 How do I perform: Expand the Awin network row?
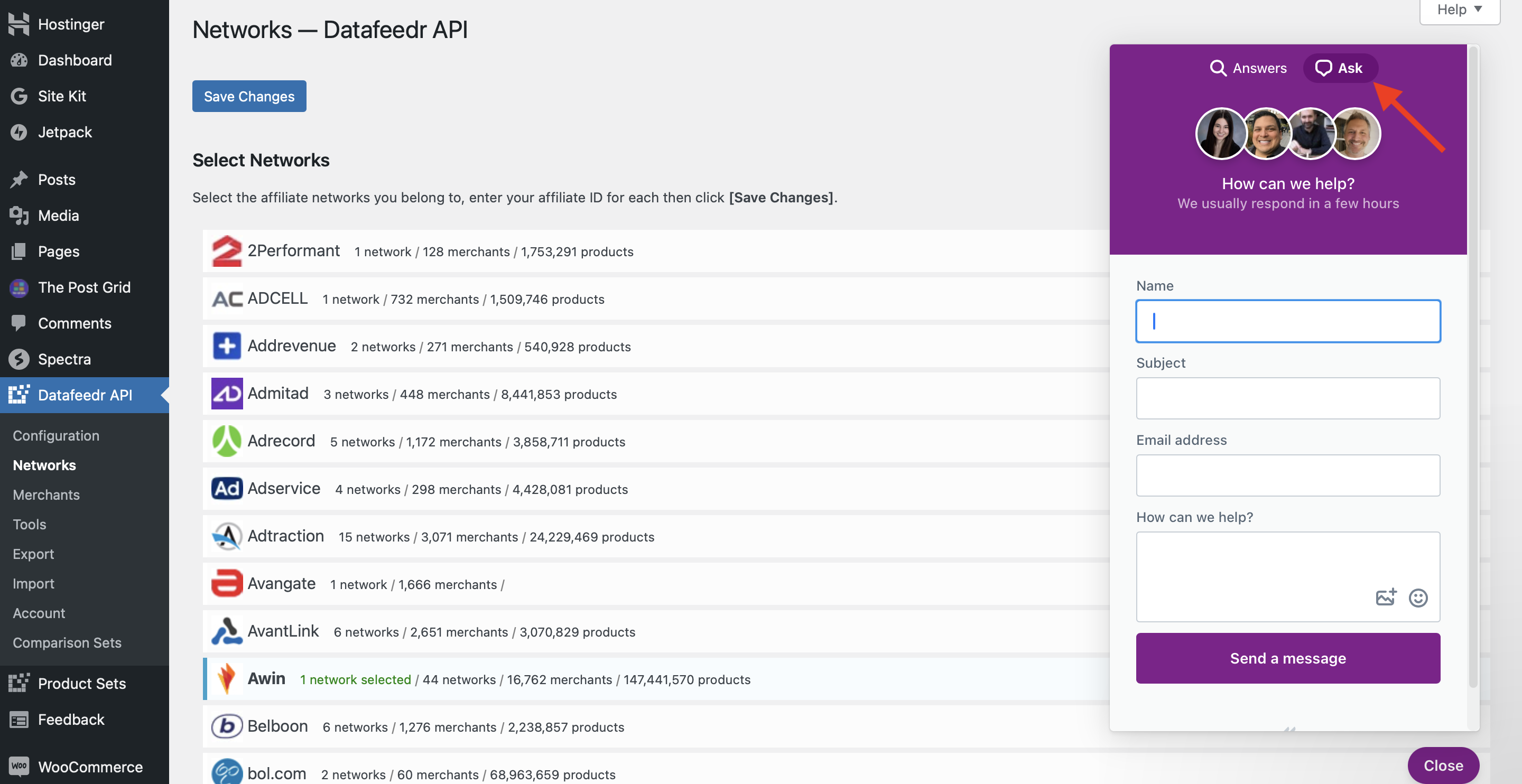tap(656, 679)
